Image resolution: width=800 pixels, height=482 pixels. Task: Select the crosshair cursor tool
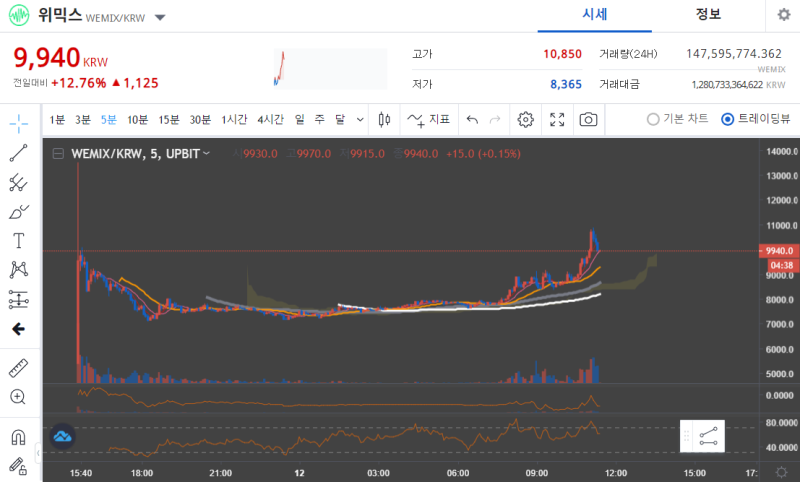(x=19, y=123)
